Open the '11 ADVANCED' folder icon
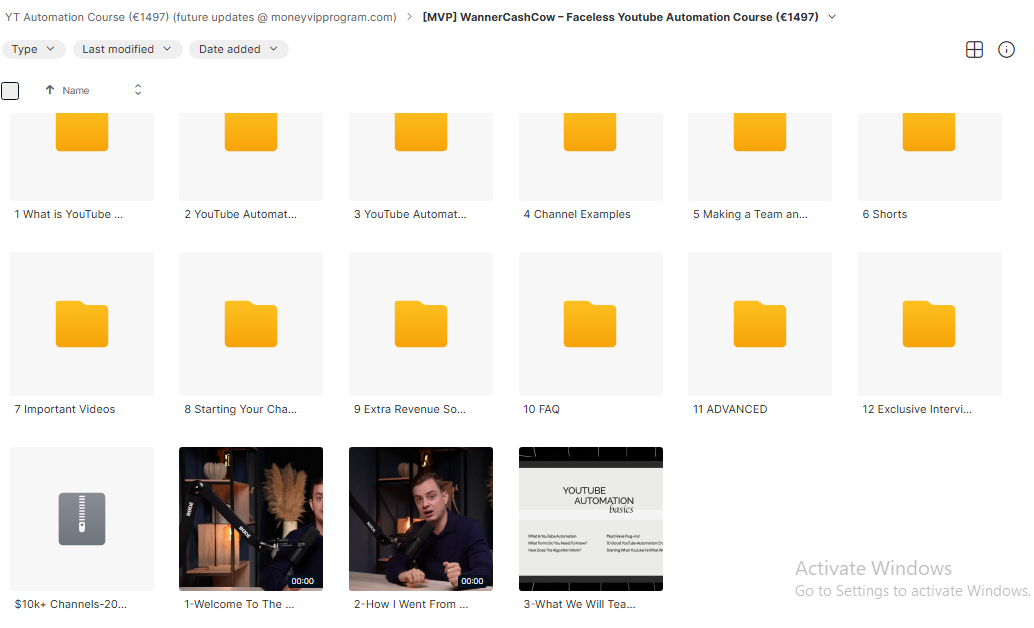The height and width of the screenshot is (628, 1034). click(760, 324)
